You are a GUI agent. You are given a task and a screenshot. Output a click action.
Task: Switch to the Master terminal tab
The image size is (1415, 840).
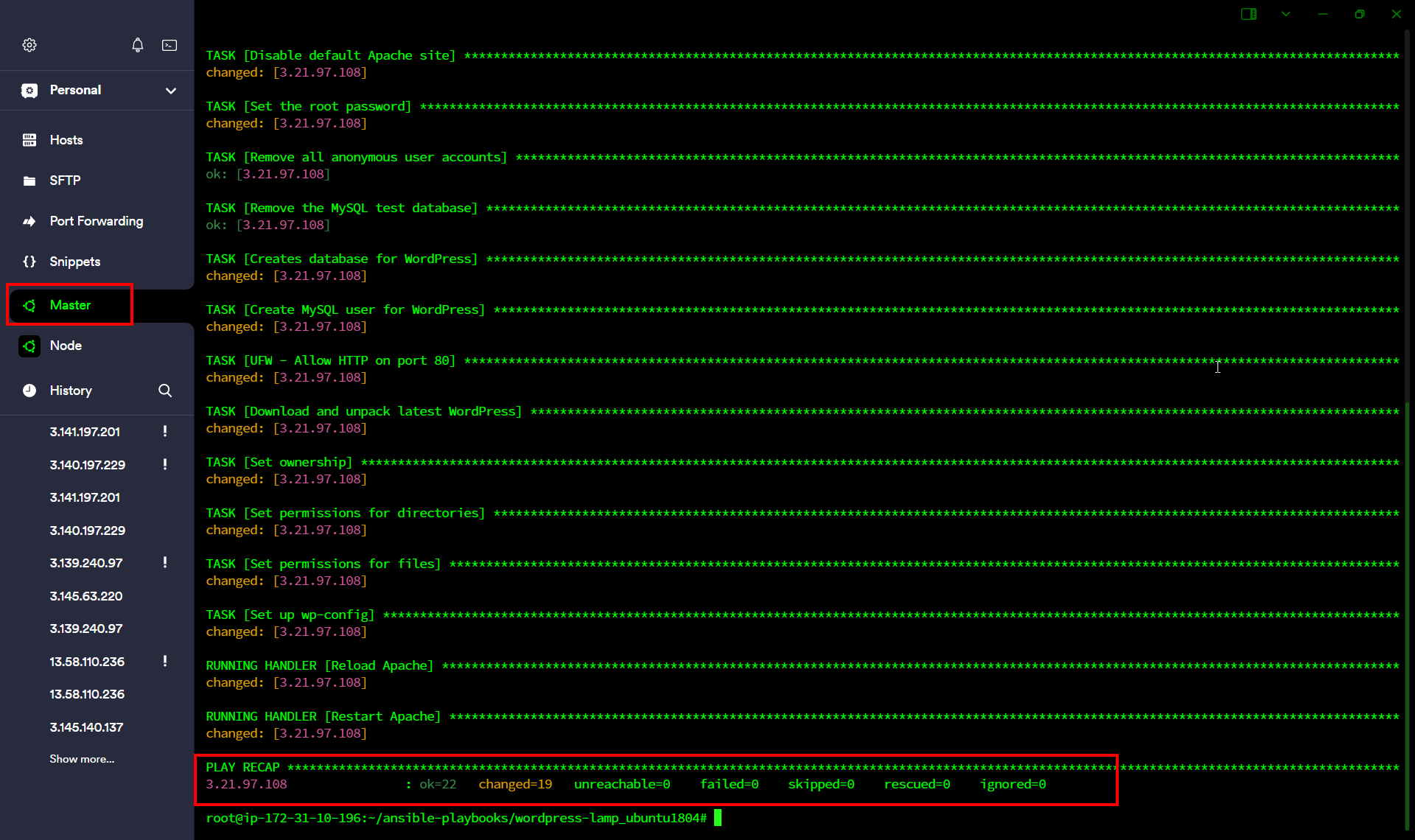(70, 305)
